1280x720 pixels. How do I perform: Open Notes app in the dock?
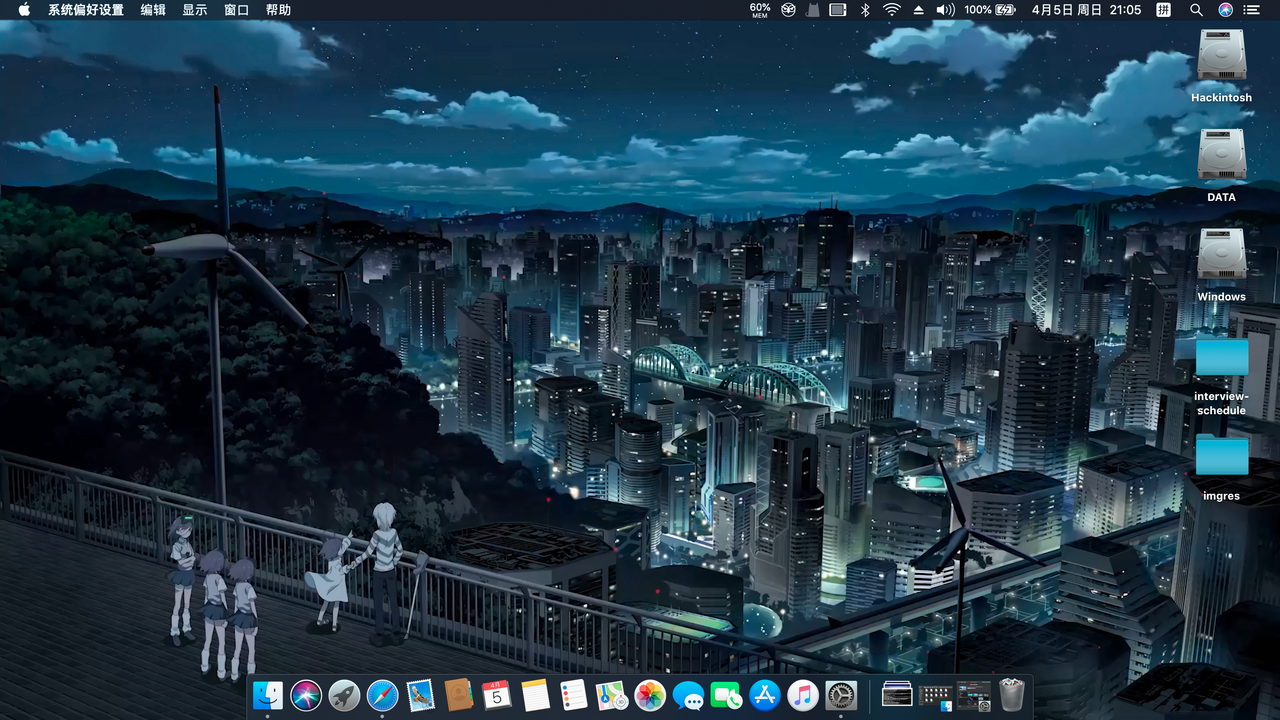(x=536, y=695)
